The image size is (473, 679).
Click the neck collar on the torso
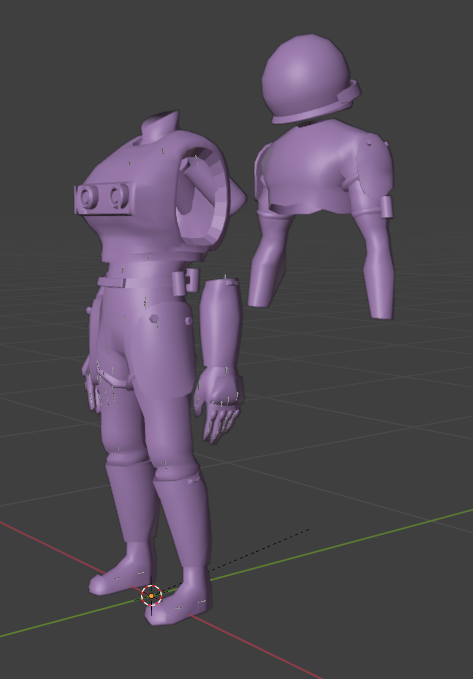(159, 126)
